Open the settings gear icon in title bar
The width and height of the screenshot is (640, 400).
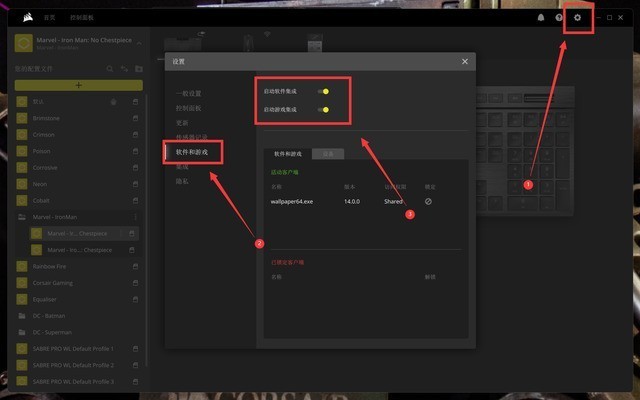tap(577, 18)
